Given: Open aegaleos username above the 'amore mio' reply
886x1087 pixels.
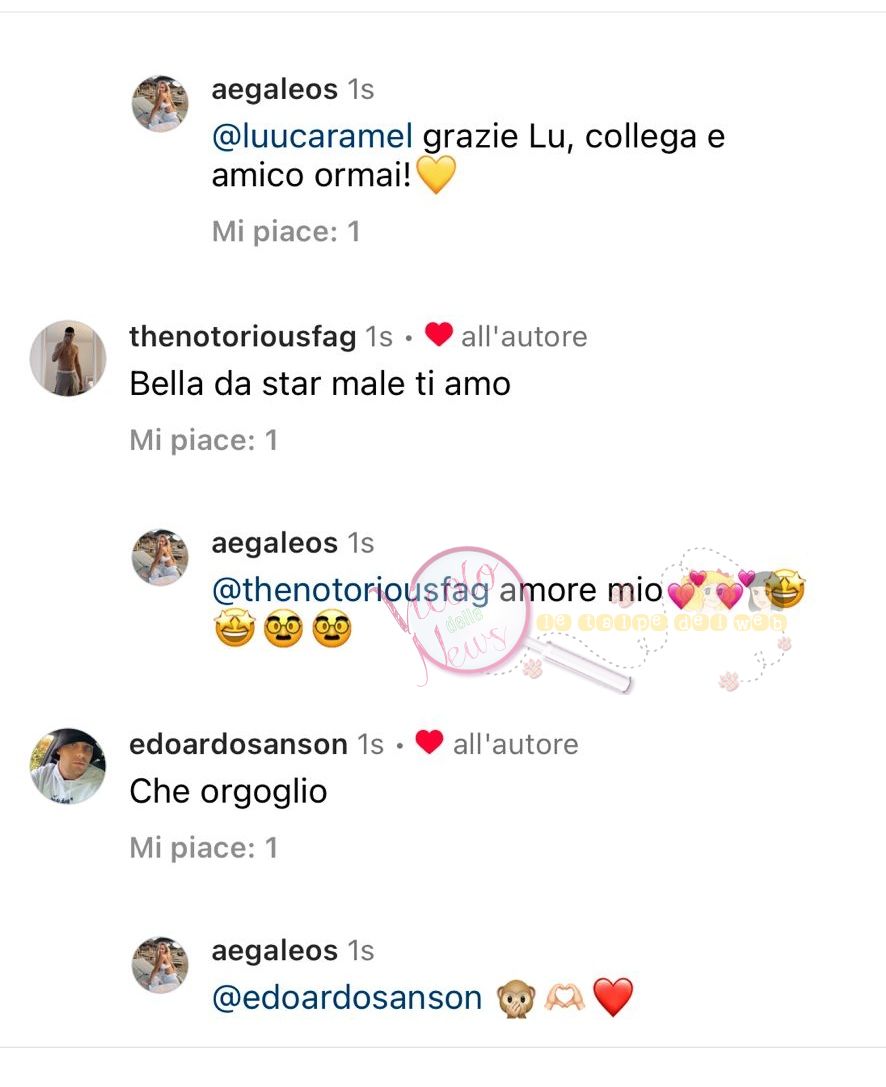Looking at the screenshot, I should click(x=275, y=544).
